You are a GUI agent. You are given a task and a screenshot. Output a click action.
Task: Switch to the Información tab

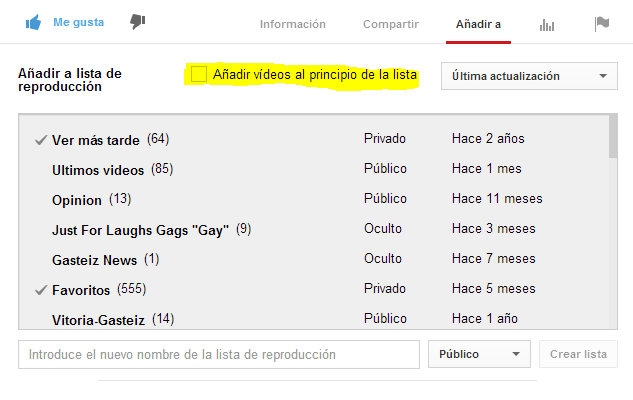click(293, 24)
